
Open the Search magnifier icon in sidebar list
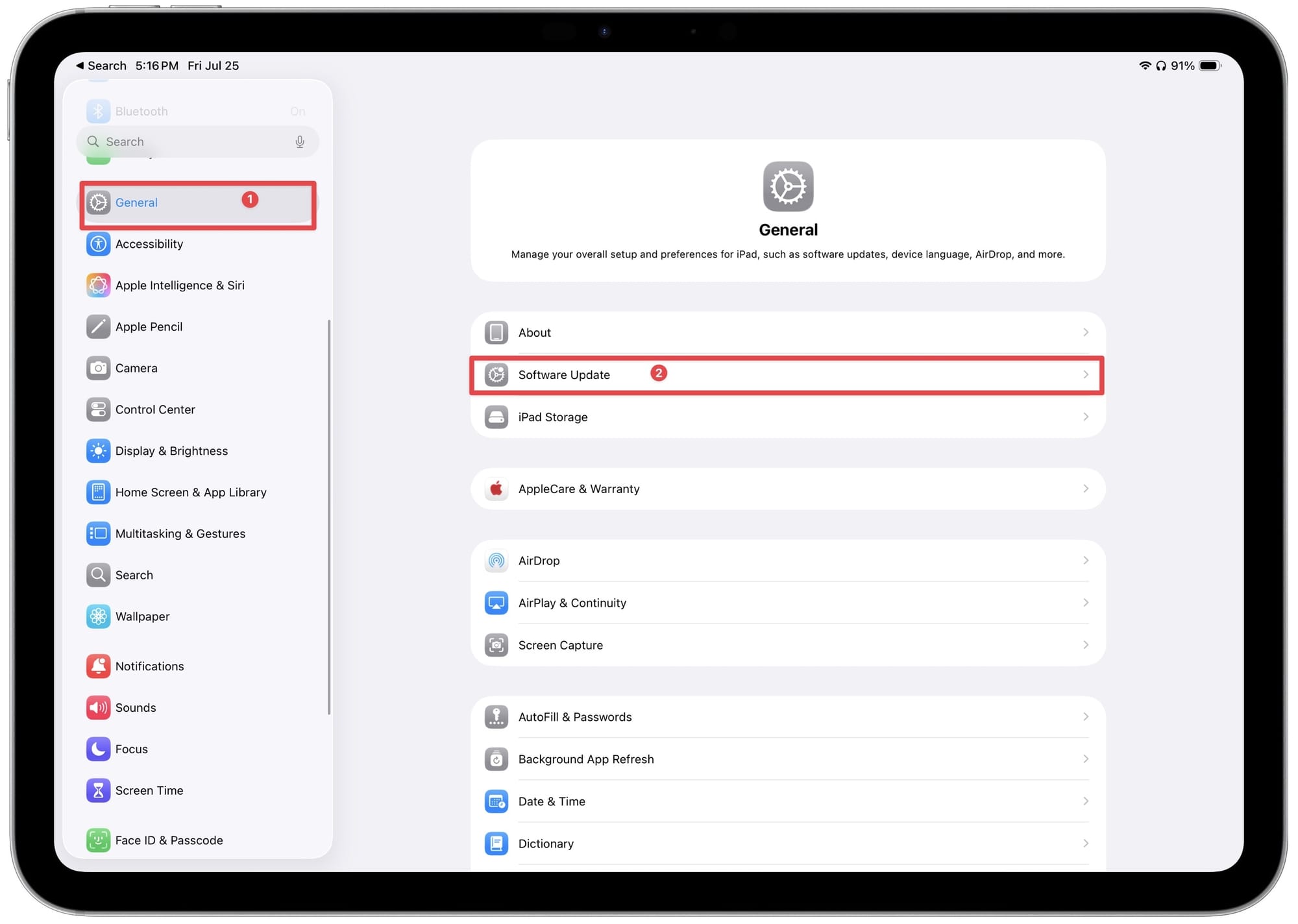98,575
